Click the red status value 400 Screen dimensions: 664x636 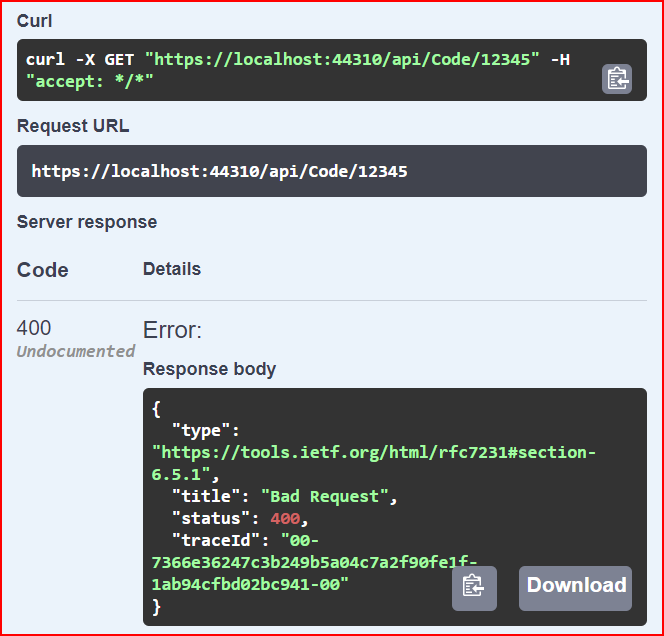[x=285, y=518]
